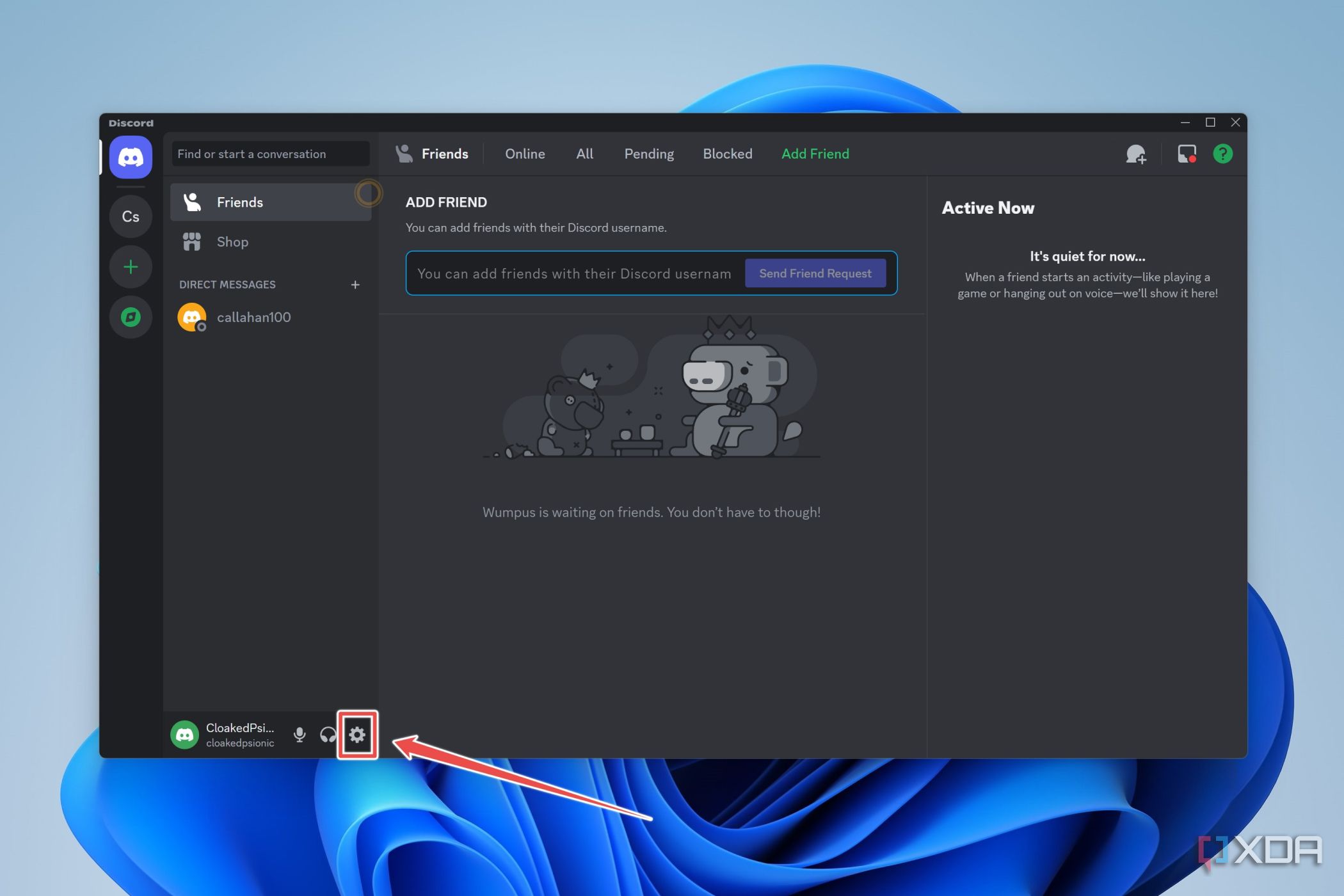Open User Settings gear icon
The width and height of the screenshot is (1344, 896).
[x=357, y=734]
